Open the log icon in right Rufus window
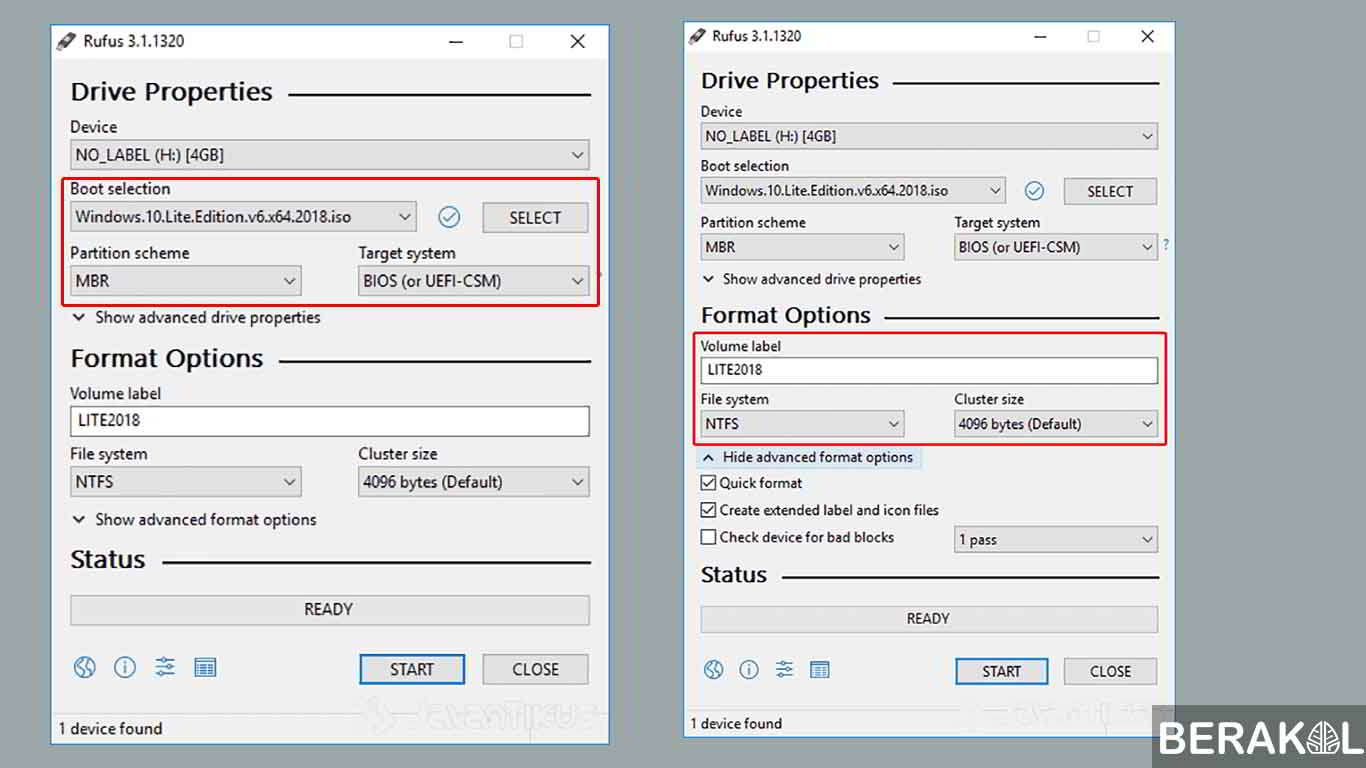This screenshot has width=1366, height=768. [x=820, y=670]
